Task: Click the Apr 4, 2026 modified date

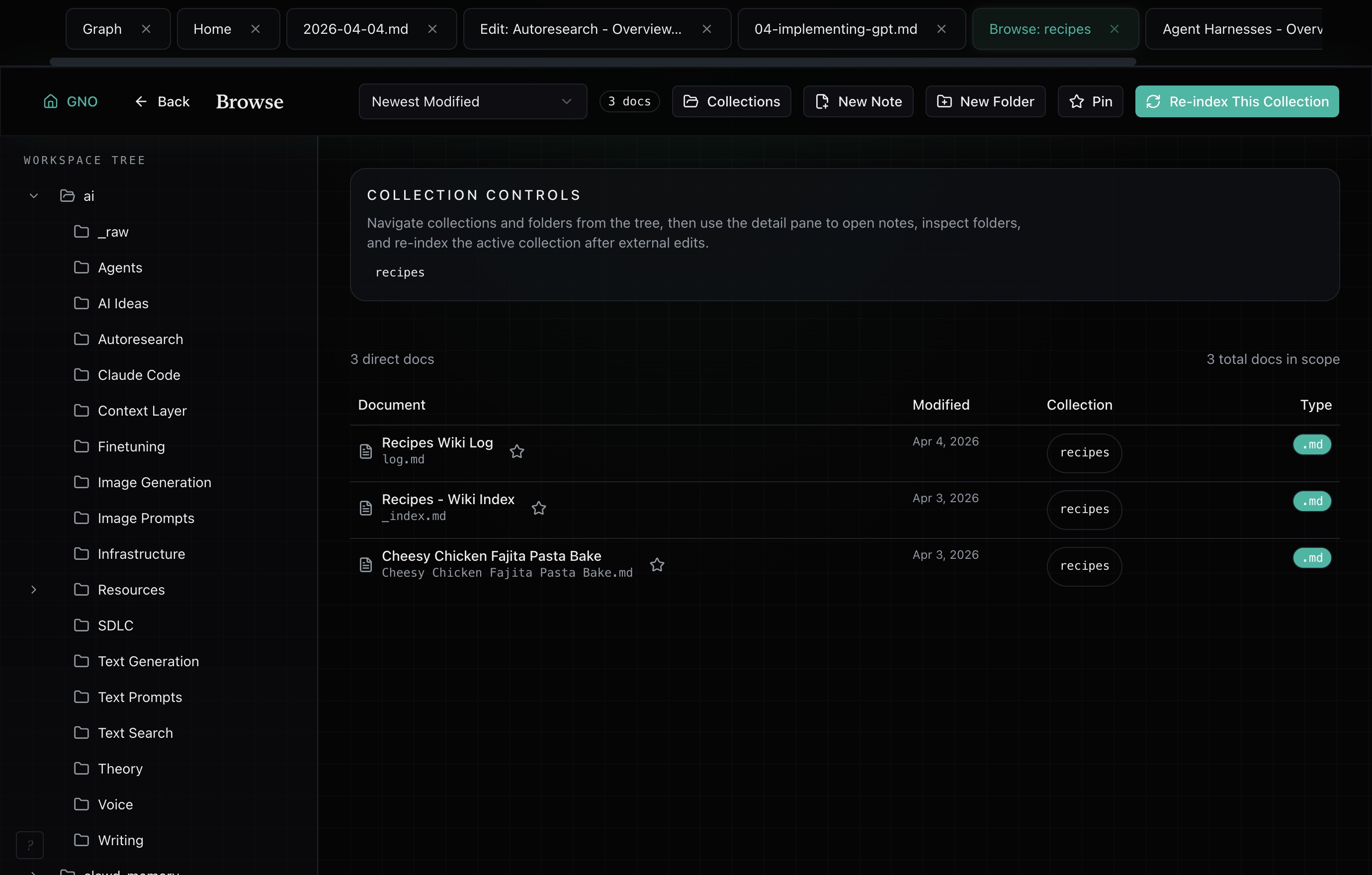Action: pos(945,441)
